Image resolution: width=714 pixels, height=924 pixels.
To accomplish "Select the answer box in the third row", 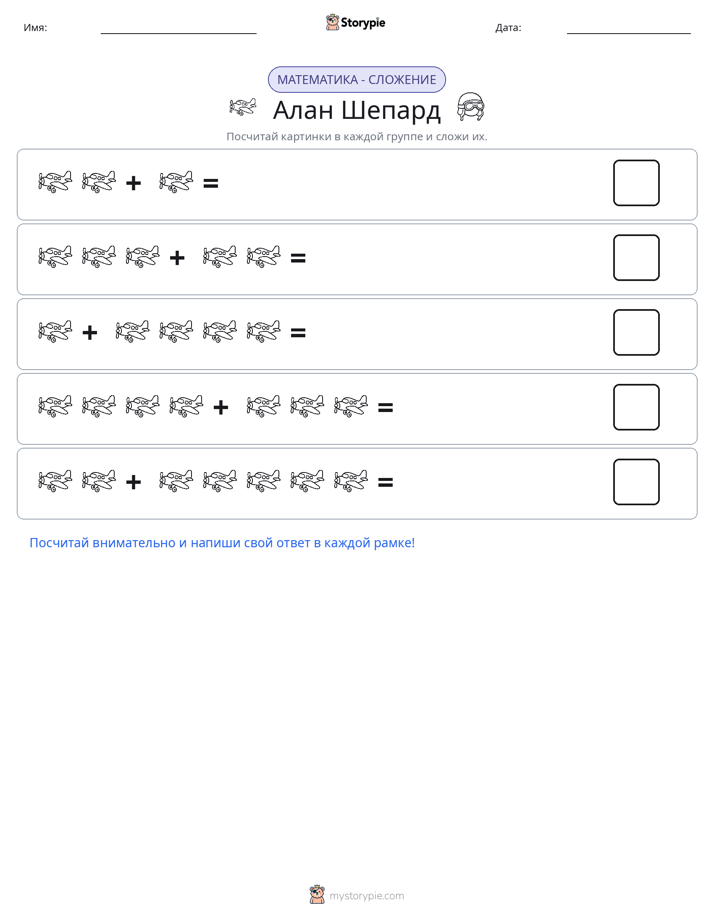I will point(636,332).
